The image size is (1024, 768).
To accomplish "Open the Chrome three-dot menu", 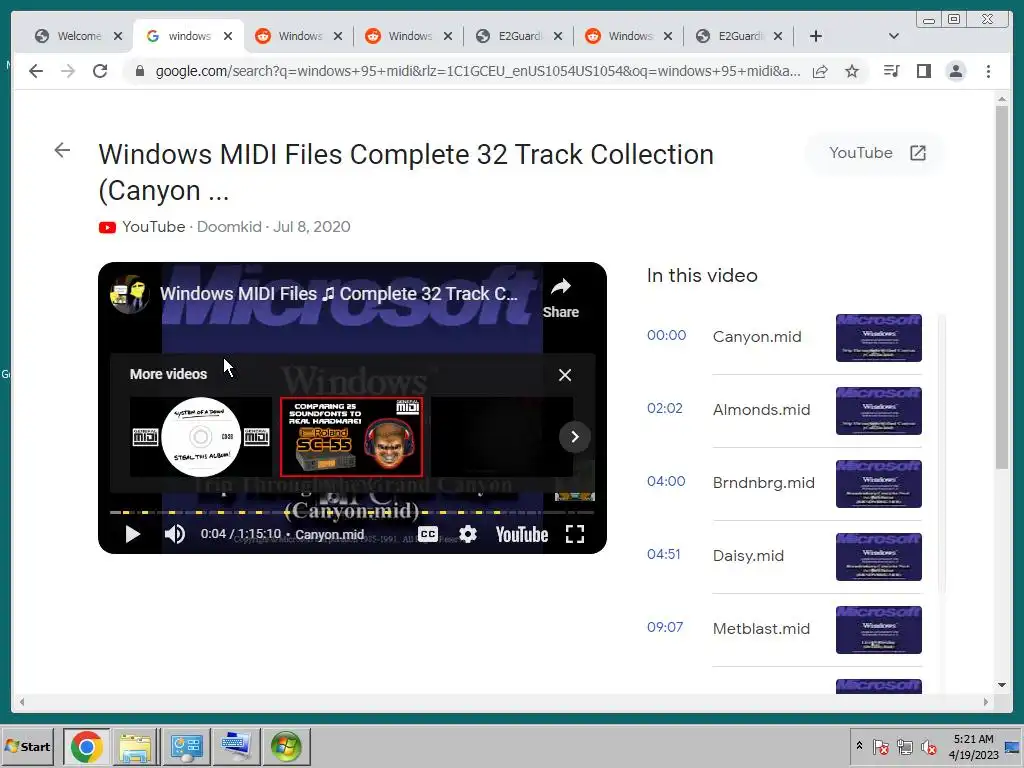I will coord(988,71).
